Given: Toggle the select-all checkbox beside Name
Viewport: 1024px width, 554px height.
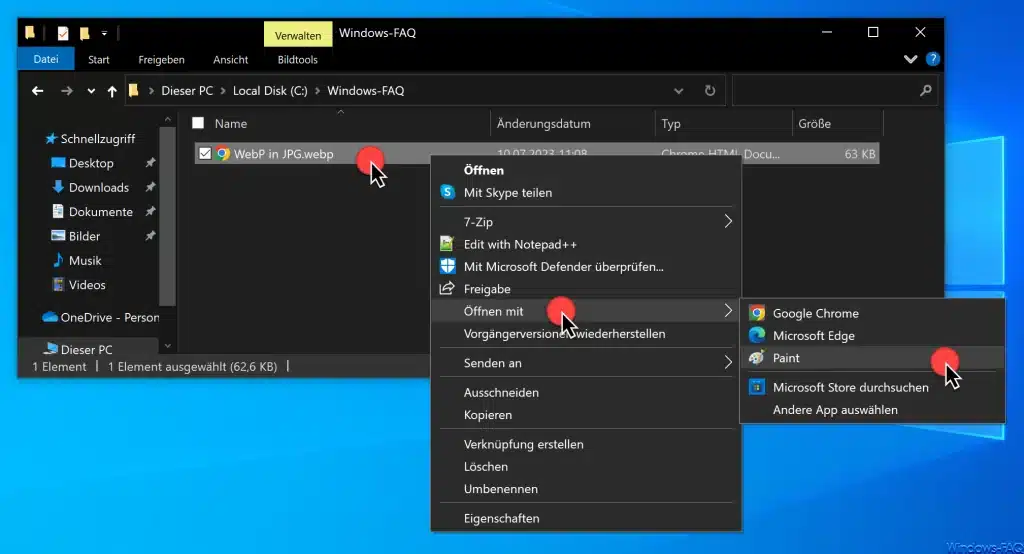Looking at the screenshot, I should click(x=198, y=123).
